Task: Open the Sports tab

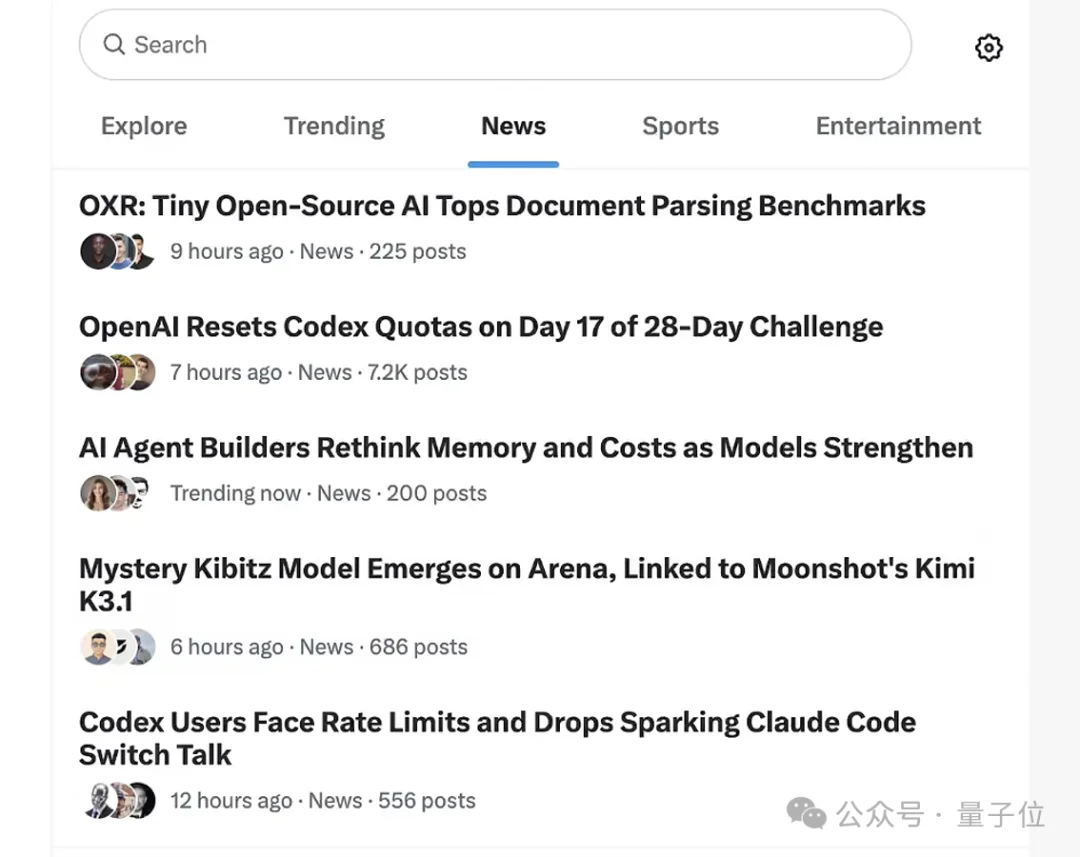Action: [681, 126]
